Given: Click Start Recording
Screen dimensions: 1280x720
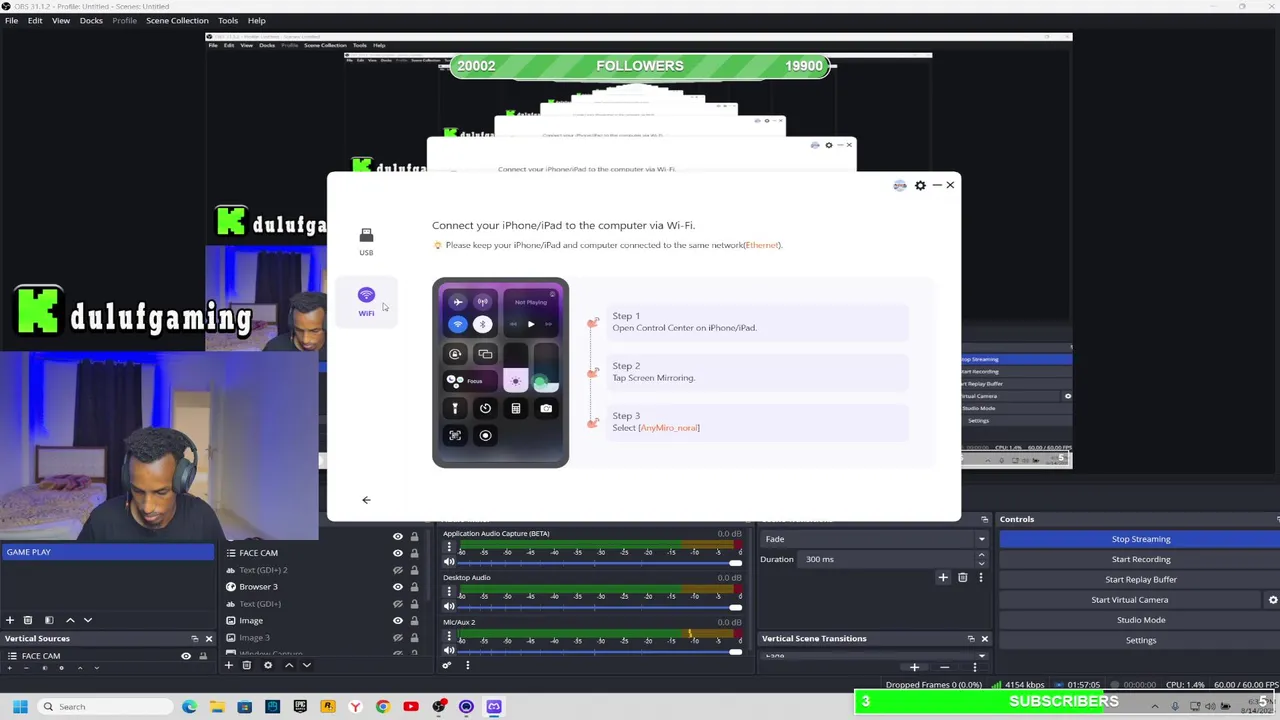Looking at the screenshot, I should coord(1140,559).
